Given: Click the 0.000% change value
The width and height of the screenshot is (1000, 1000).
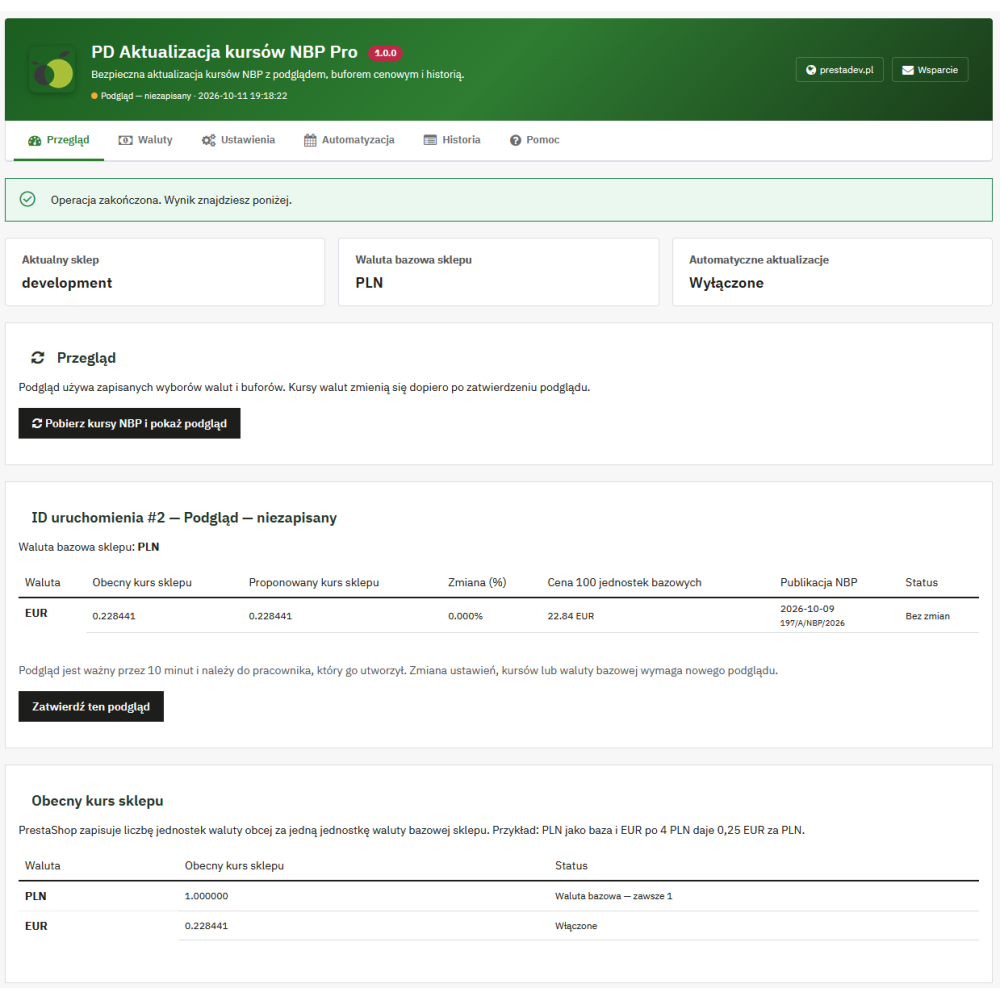Looking at the screenshot, I should [x=466, y=616].
